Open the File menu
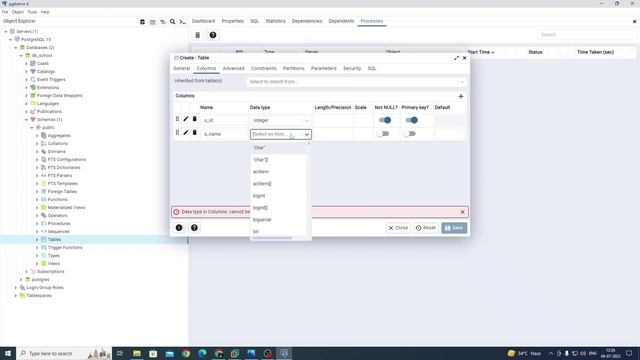 coord(5,12)
